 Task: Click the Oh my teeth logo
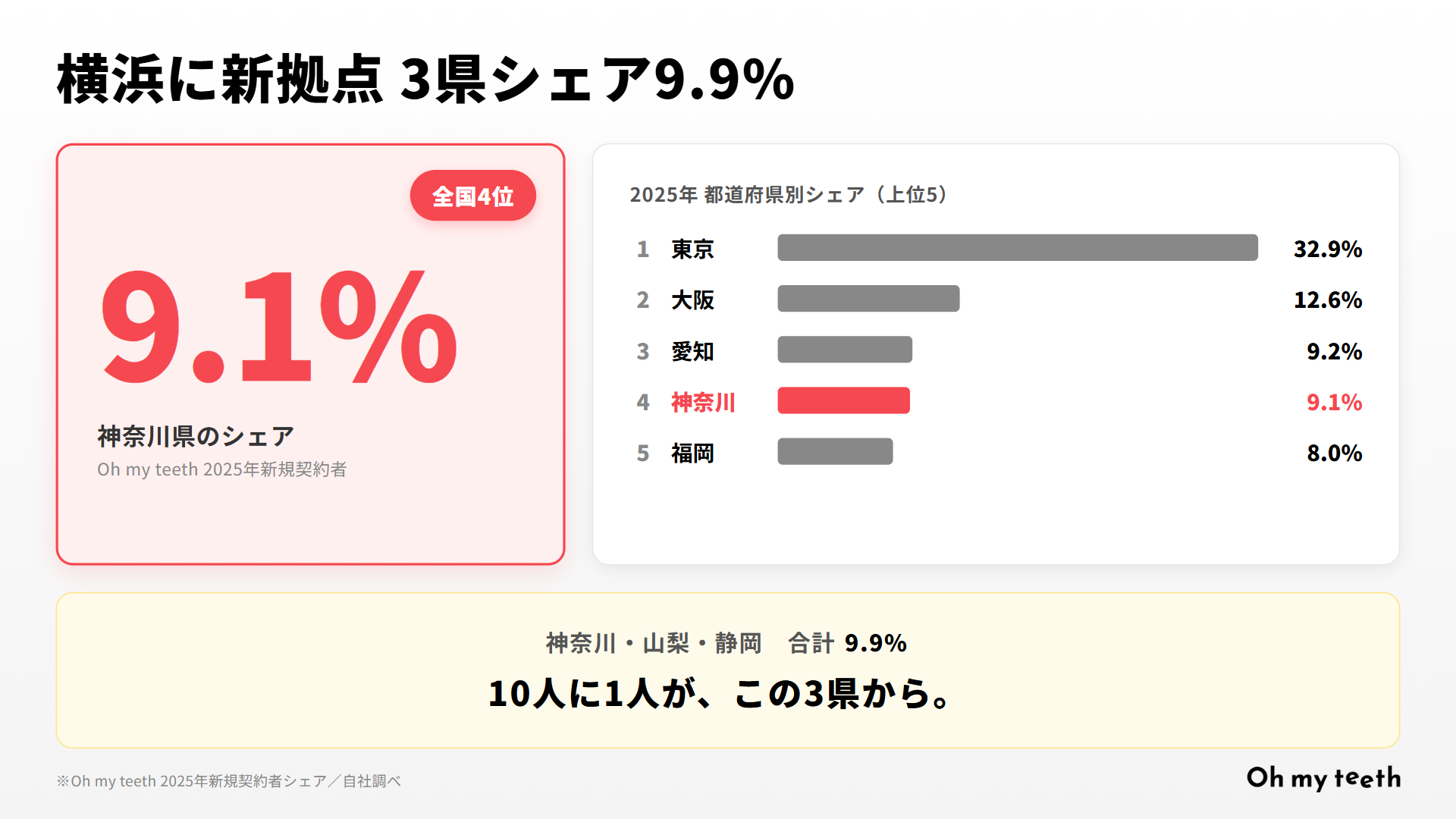[x=1323, y=778]
